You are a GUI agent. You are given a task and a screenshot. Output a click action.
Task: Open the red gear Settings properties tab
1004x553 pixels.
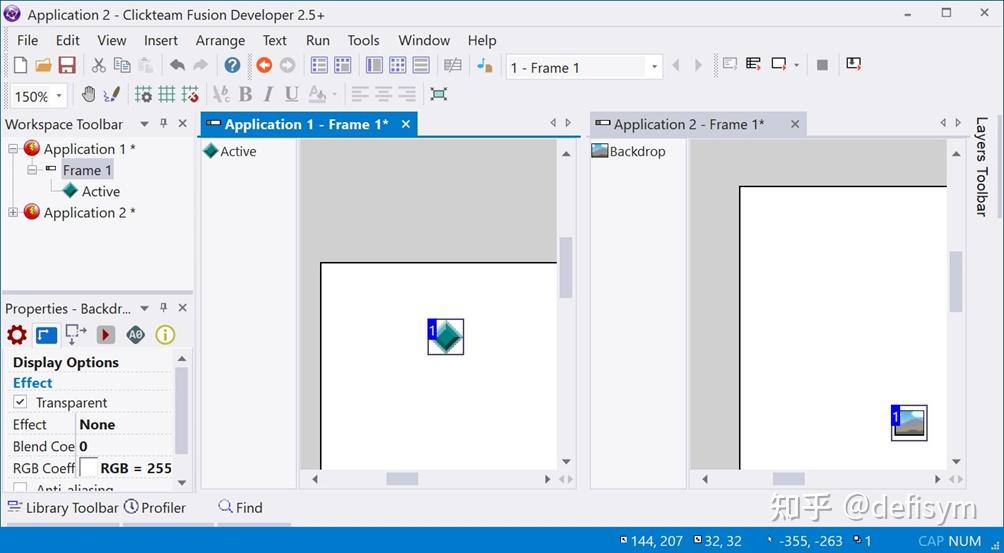click(17, 335)
